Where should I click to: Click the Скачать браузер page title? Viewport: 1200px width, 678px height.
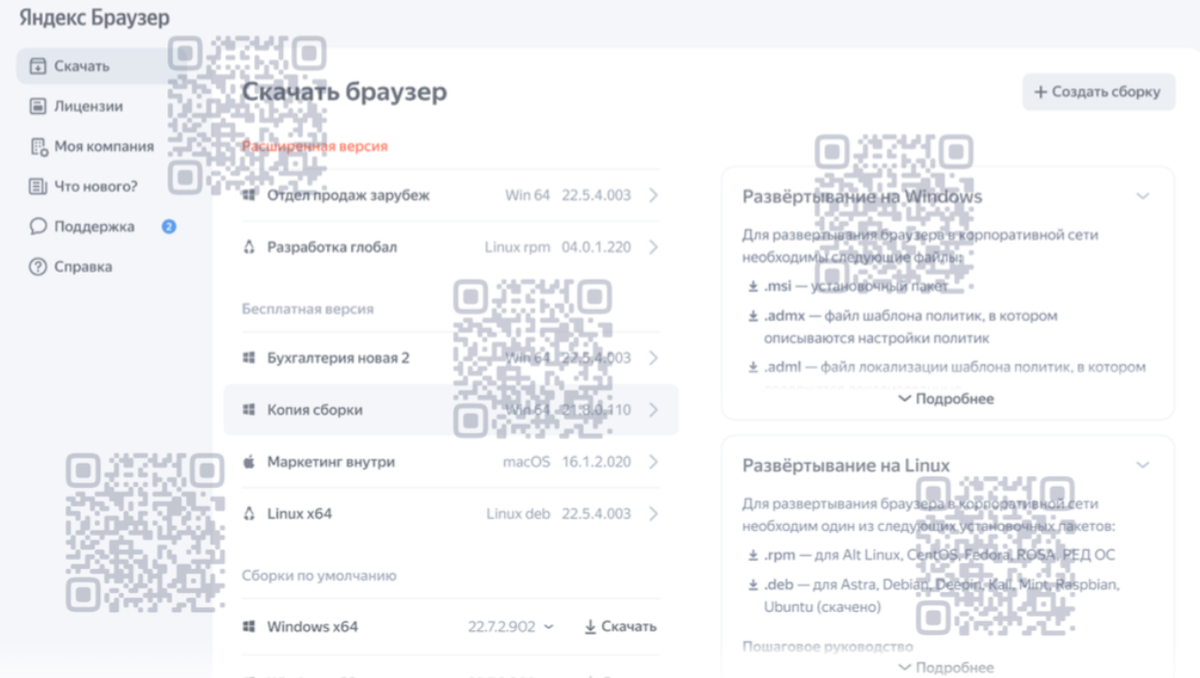(344, 92)
